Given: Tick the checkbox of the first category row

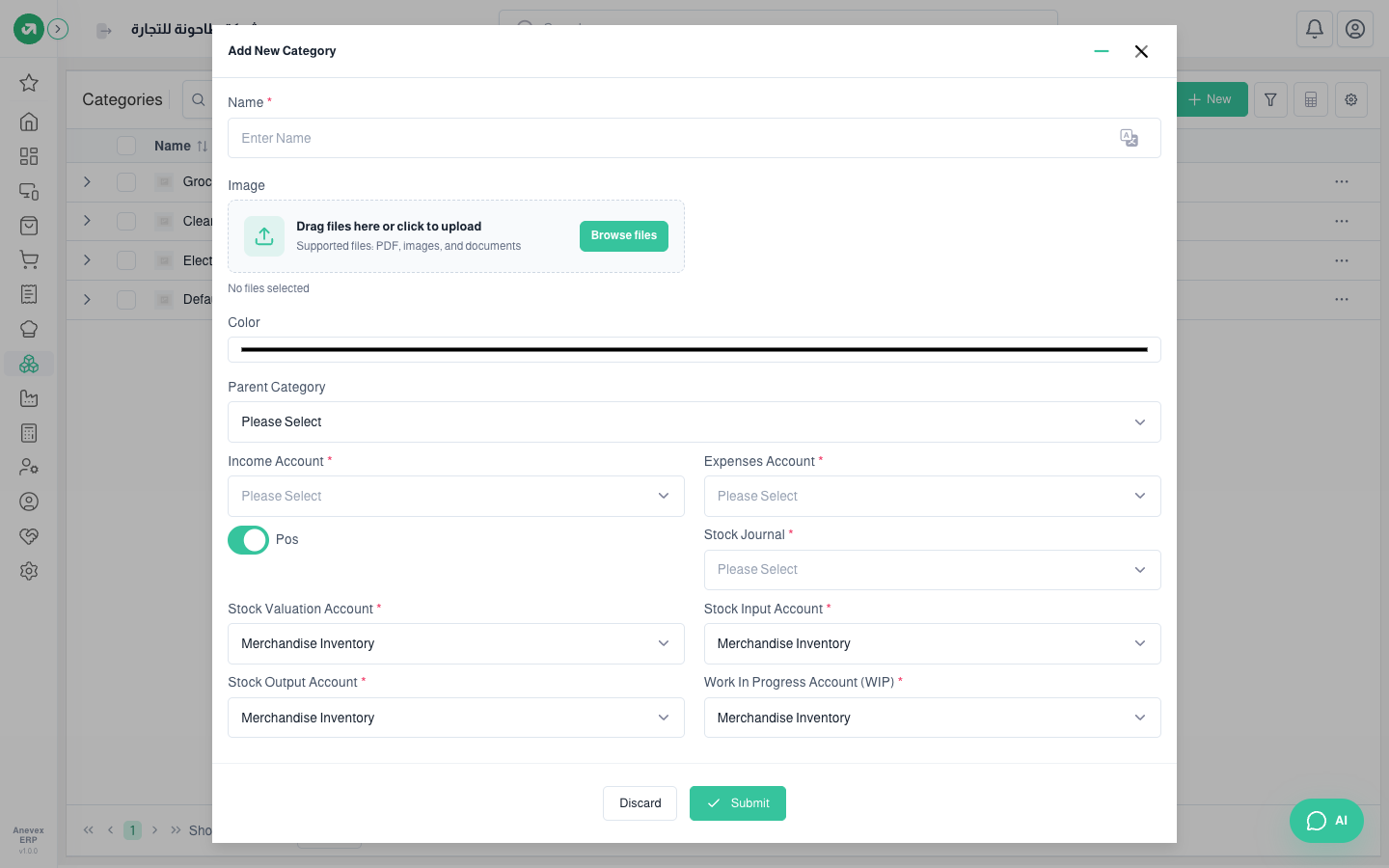Looking at the screenshot, I should tap(126, 182).
